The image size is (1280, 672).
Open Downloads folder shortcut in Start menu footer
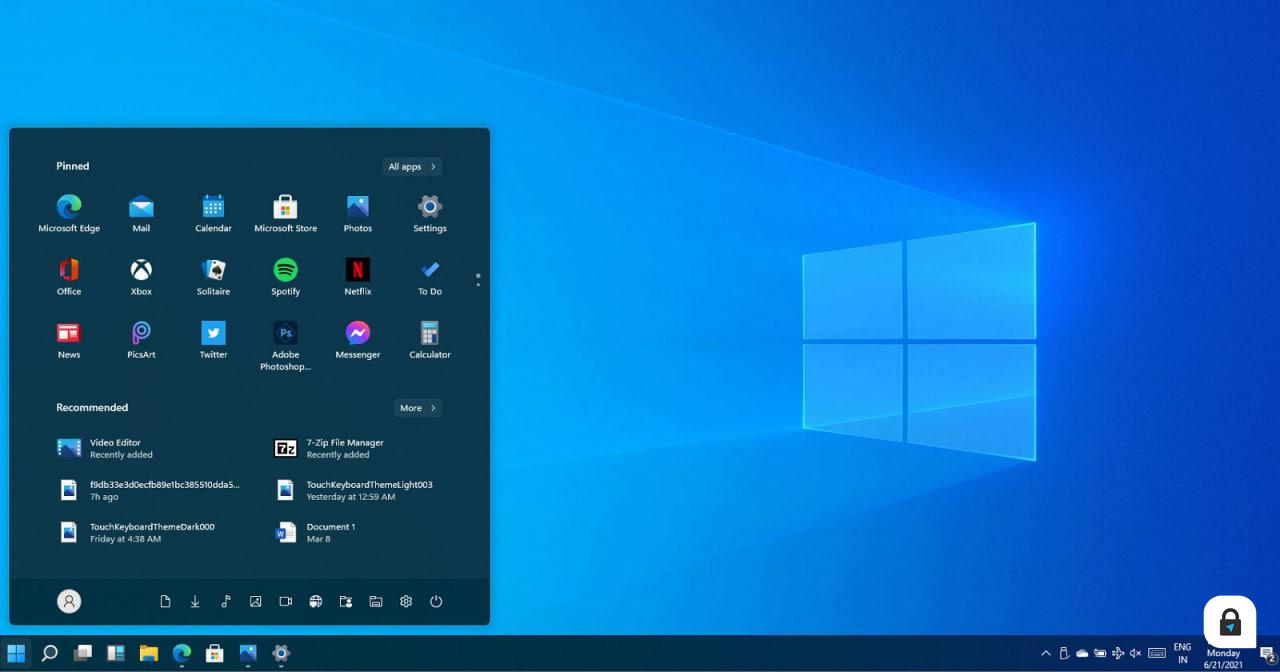[196, 601]
